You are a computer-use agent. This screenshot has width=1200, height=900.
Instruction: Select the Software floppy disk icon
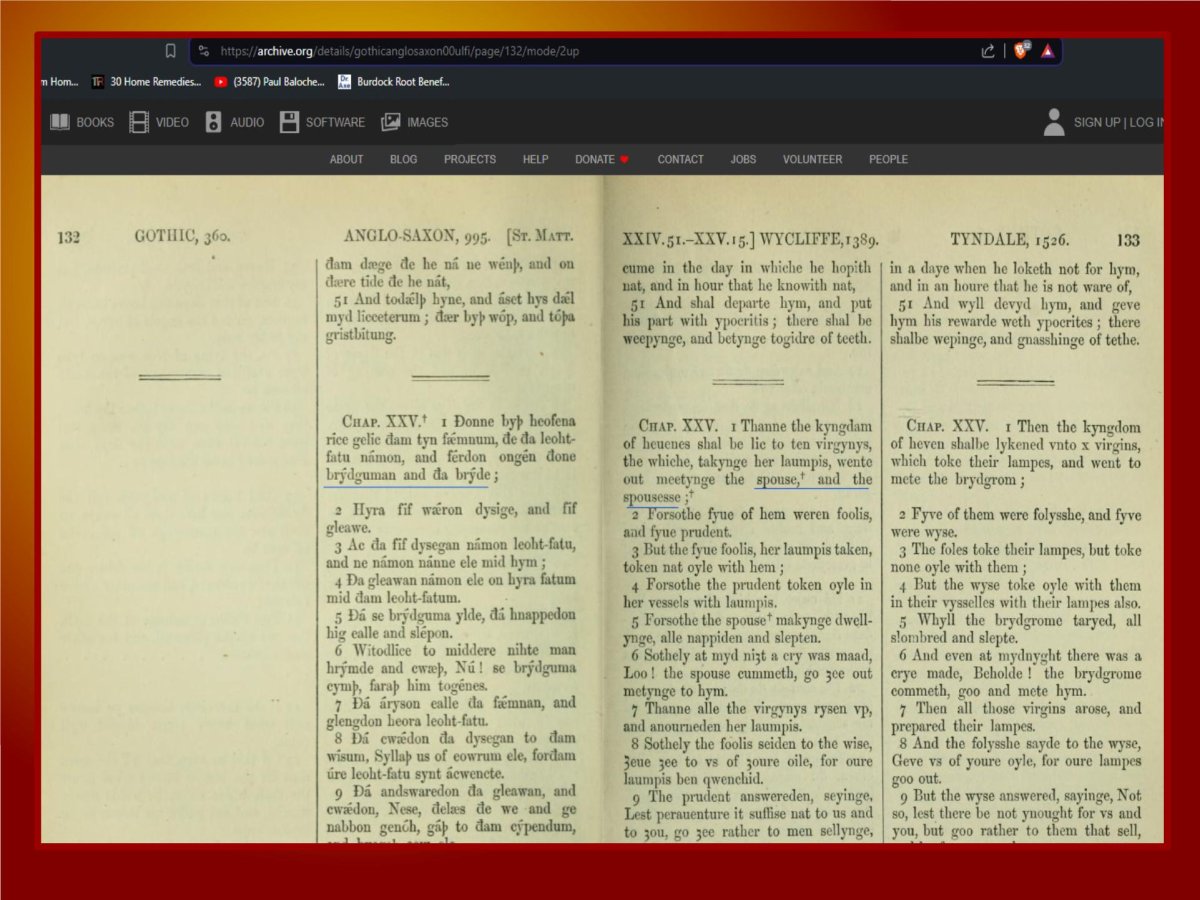pos(322,122)
